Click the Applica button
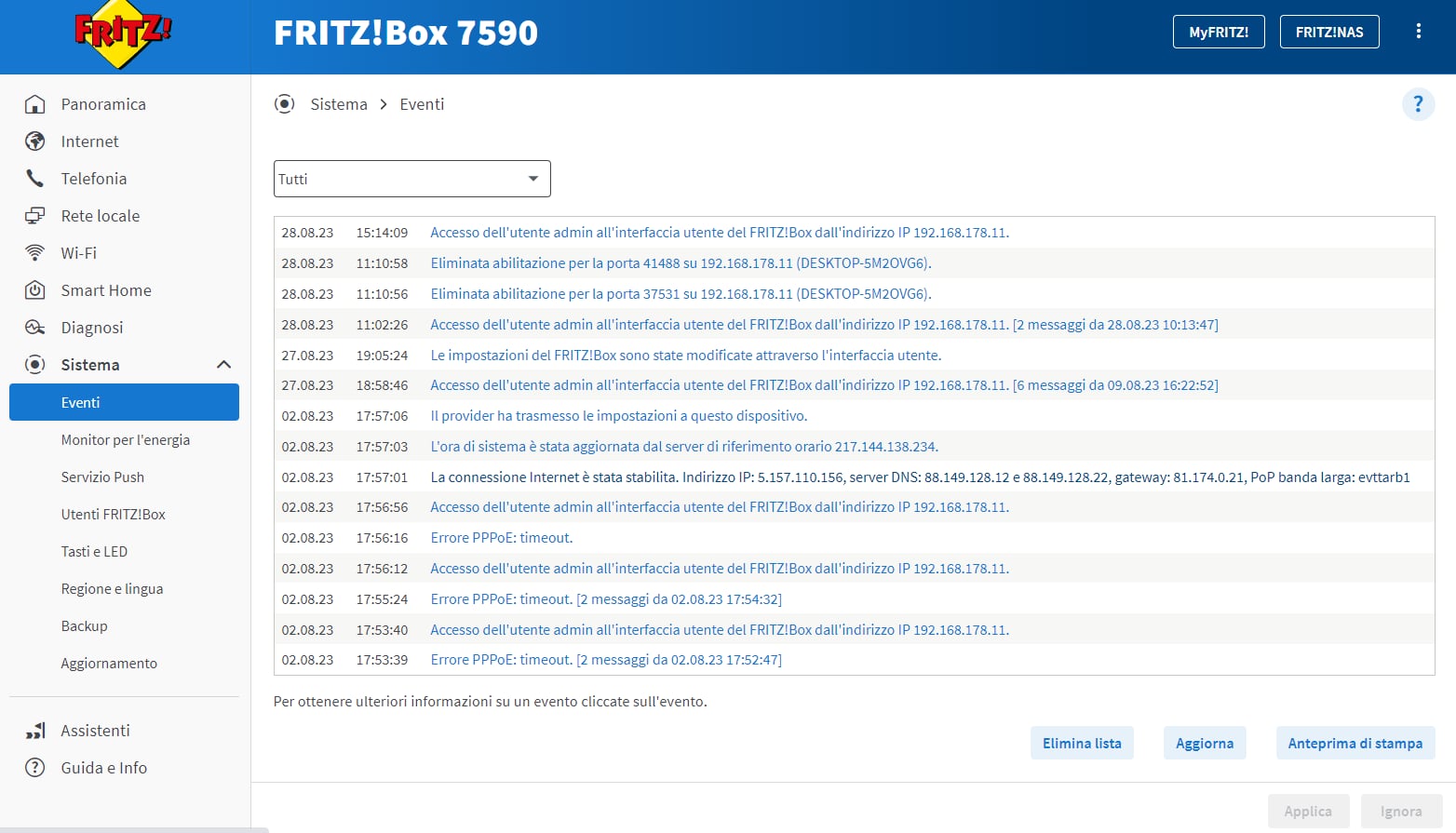This screenshot has width=1456, height=833. pyautogui.click(x=1308, y=811)
